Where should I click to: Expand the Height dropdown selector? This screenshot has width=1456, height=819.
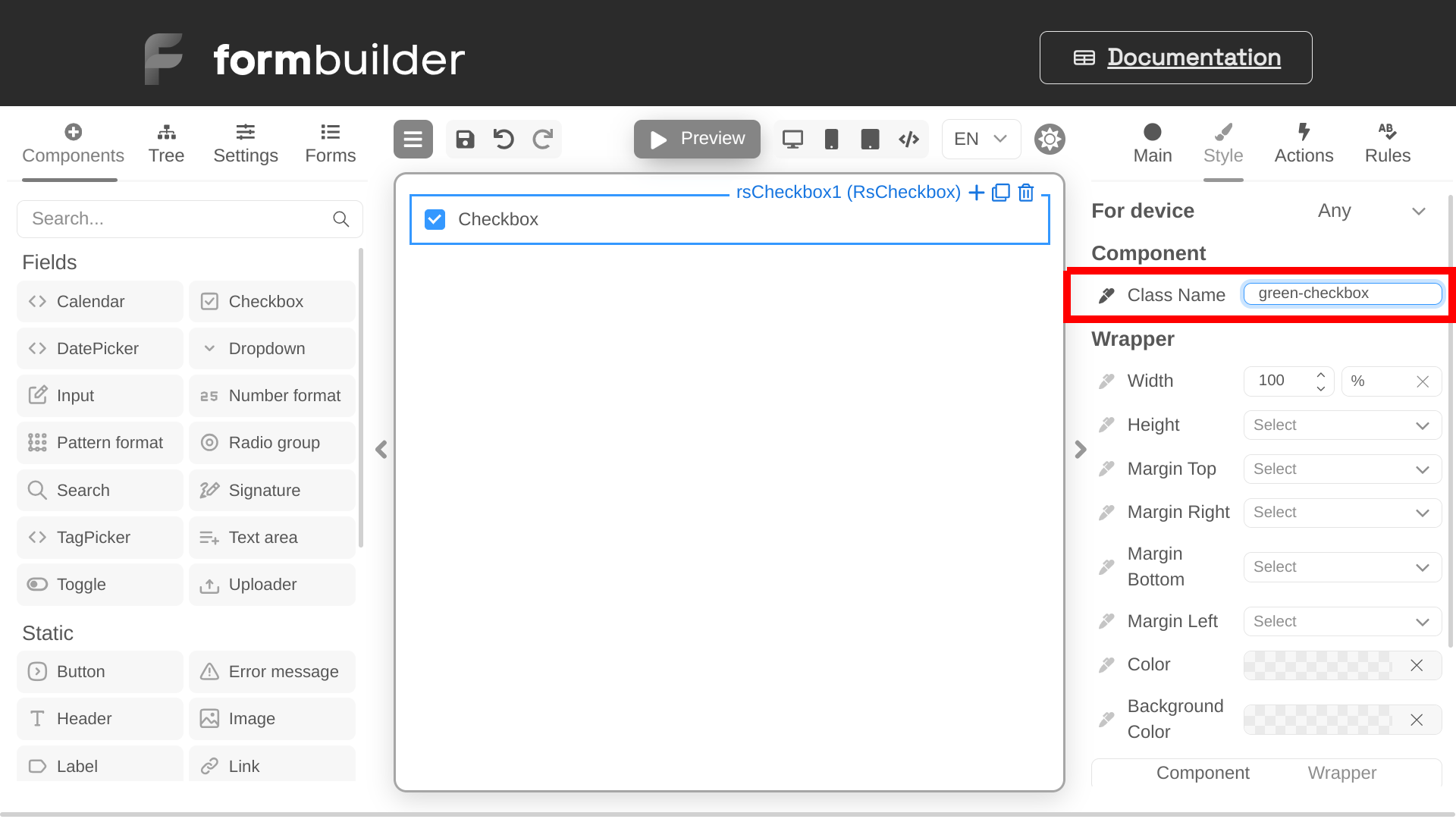[1421, 425]
